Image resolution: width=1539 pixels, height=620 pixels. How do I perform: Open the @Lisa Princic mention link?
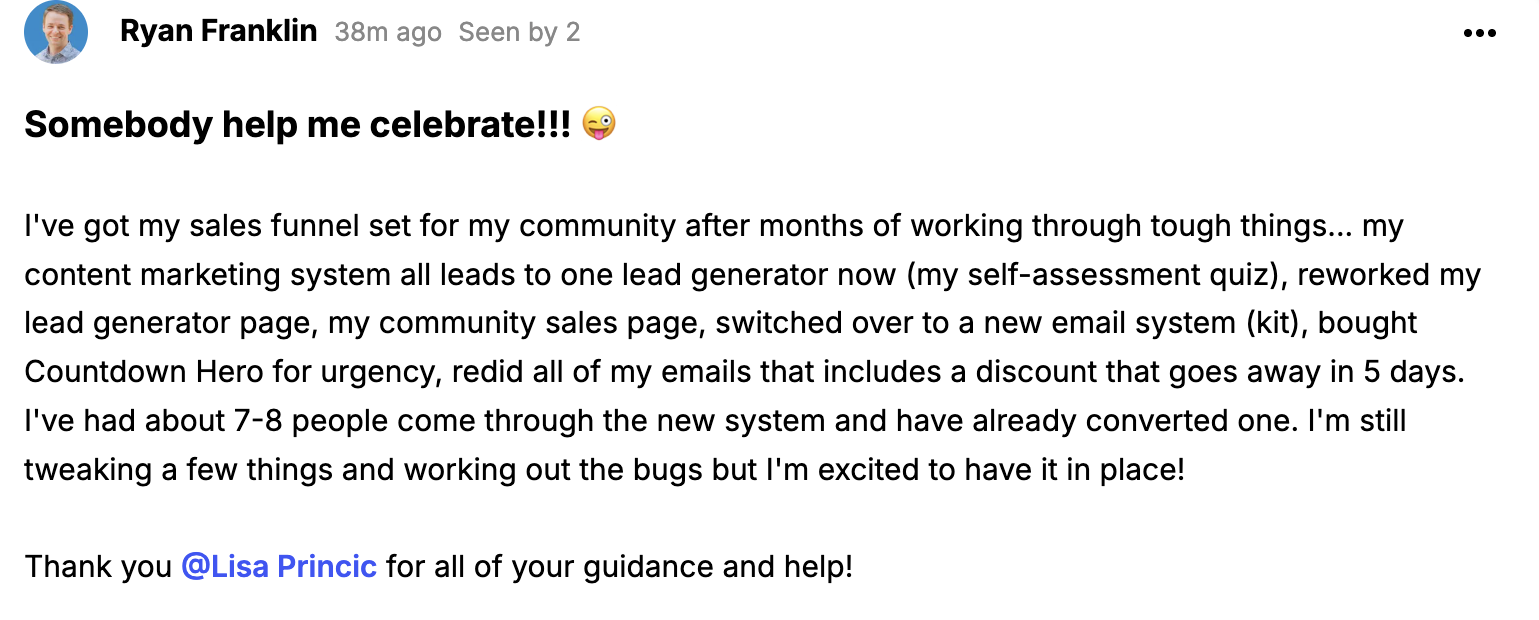(x=279, y=567)
